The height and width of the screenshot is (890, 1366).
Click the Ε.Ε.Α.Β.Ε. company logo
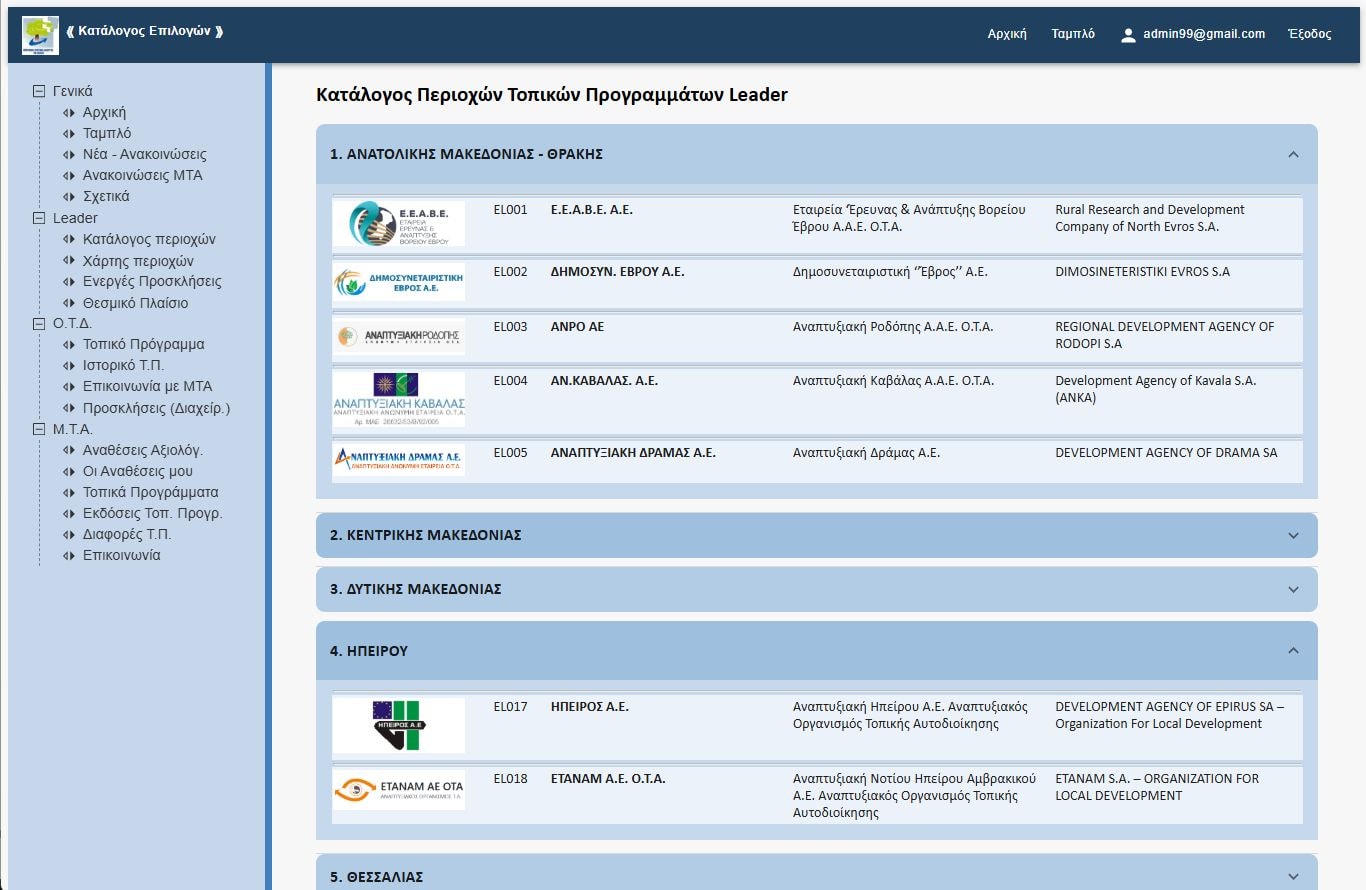click(x=399, y=224)
